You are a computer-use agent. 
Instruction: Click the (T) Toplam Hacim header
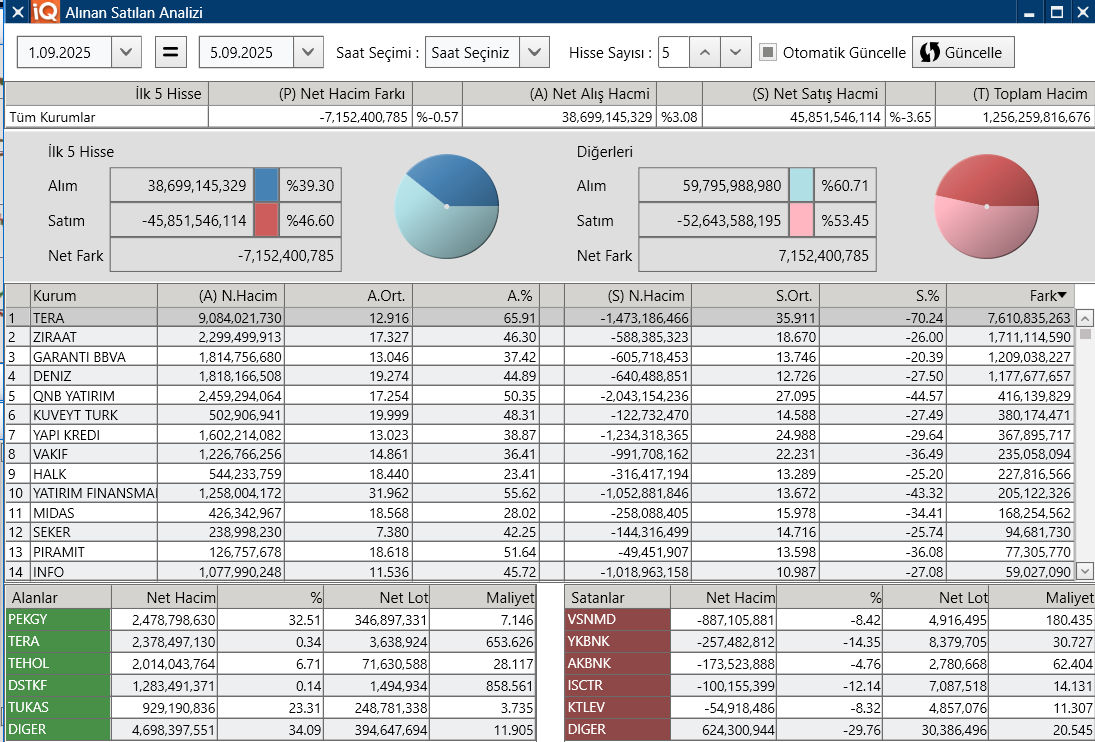pos(1015,94)
